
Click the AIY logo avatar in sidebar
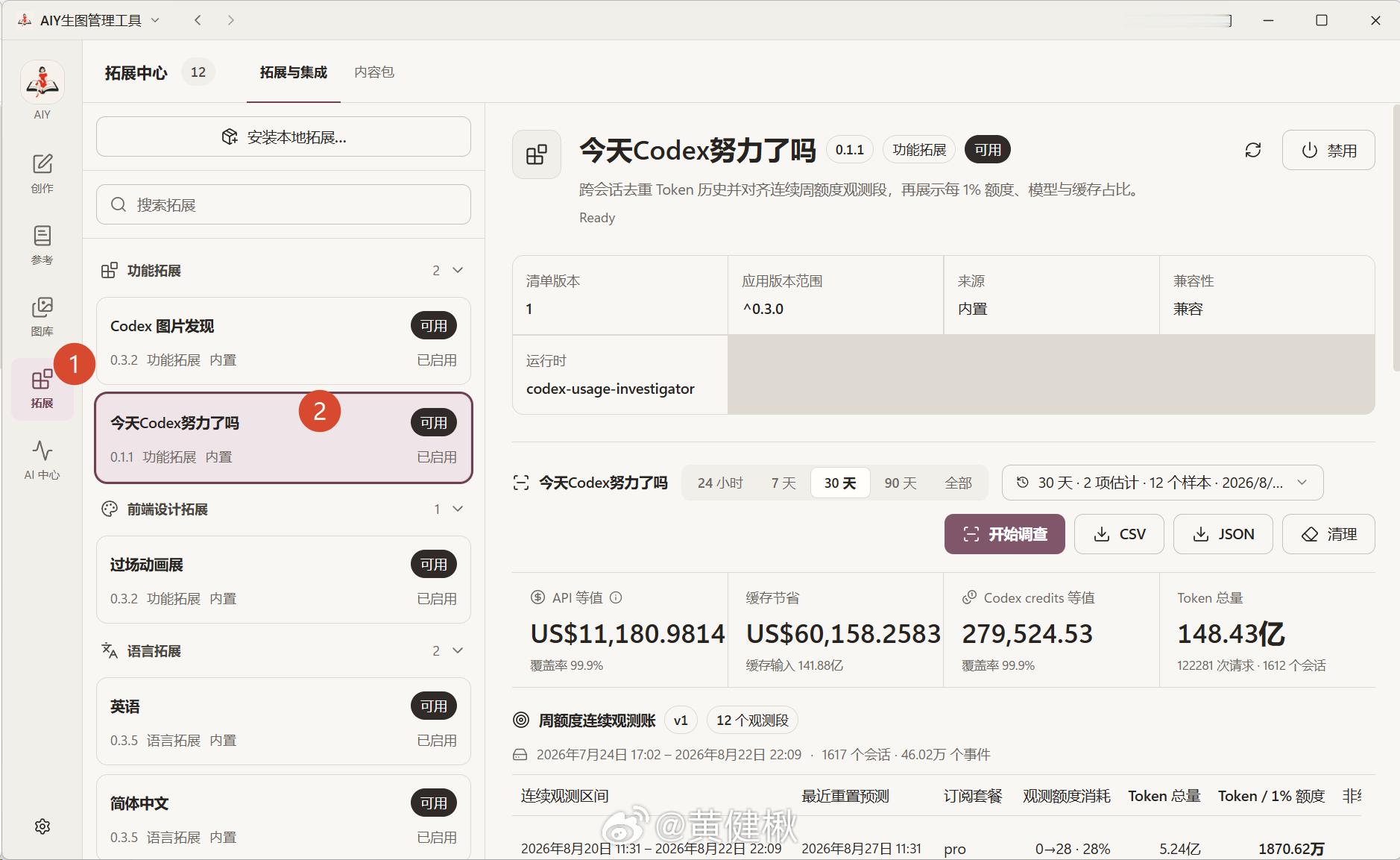[x=42, y=82]
